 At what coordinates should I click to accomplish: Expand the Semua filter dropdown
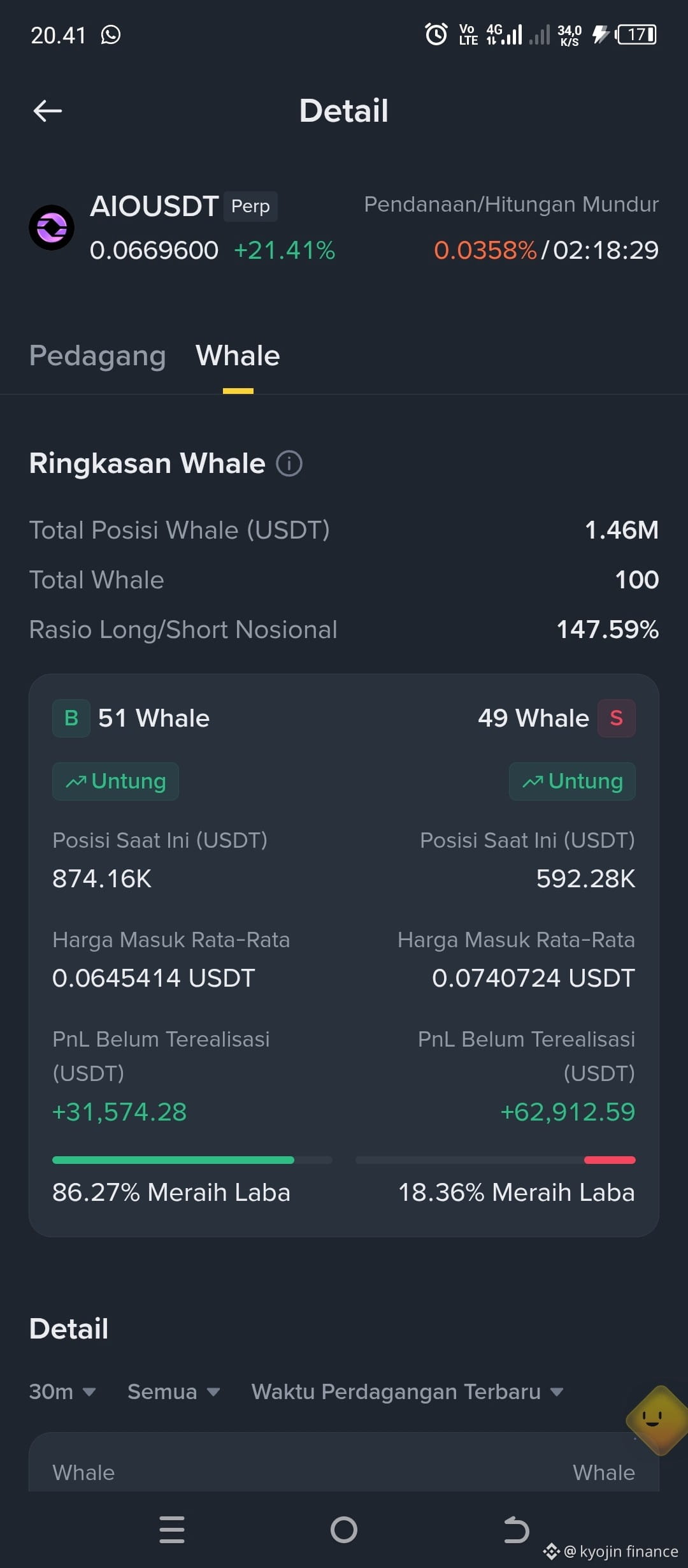tap(173, 1391)
